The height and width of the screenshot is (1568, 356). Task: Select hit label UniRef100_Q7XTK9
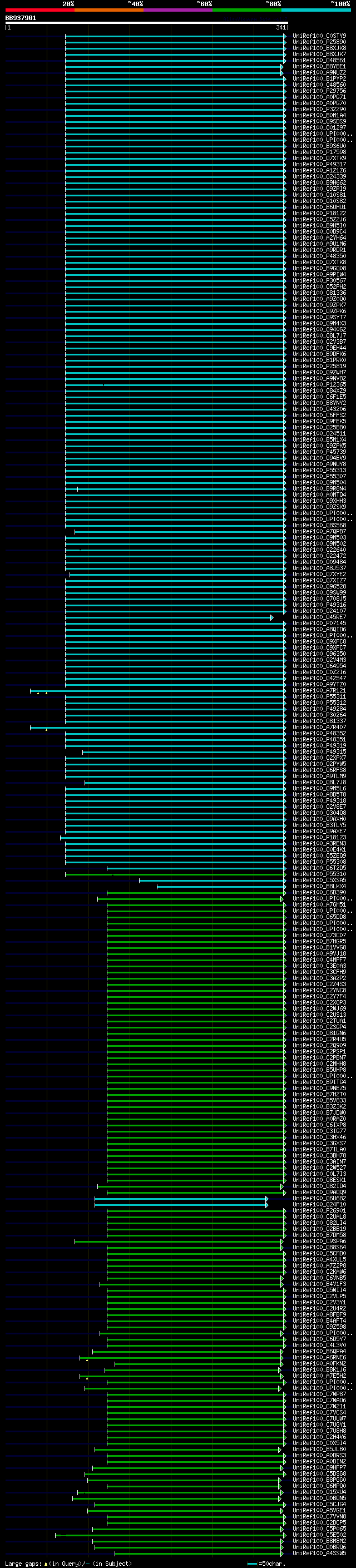319,159
